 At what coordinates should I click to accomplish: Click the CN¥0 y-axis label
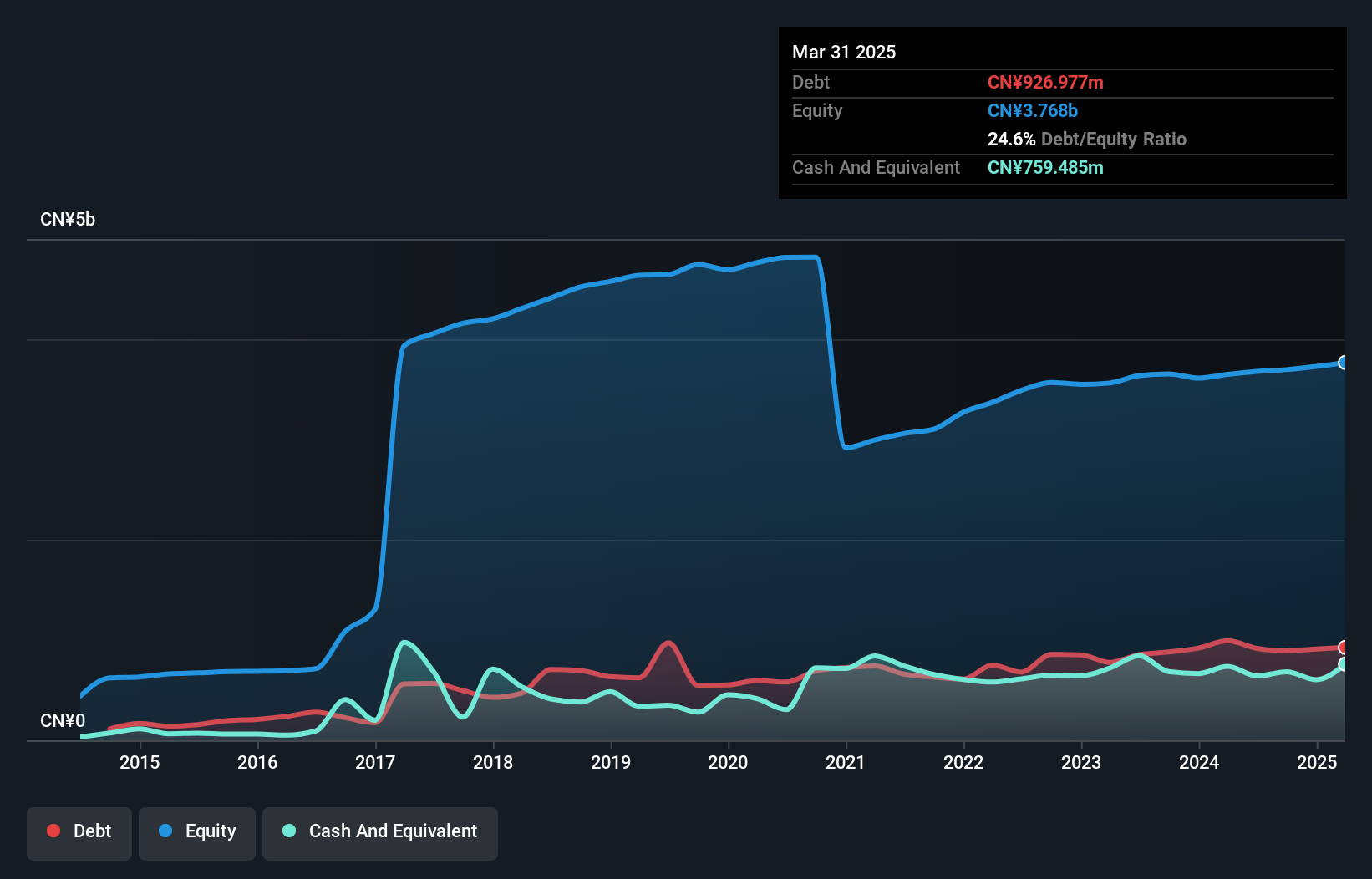point(63,721)
